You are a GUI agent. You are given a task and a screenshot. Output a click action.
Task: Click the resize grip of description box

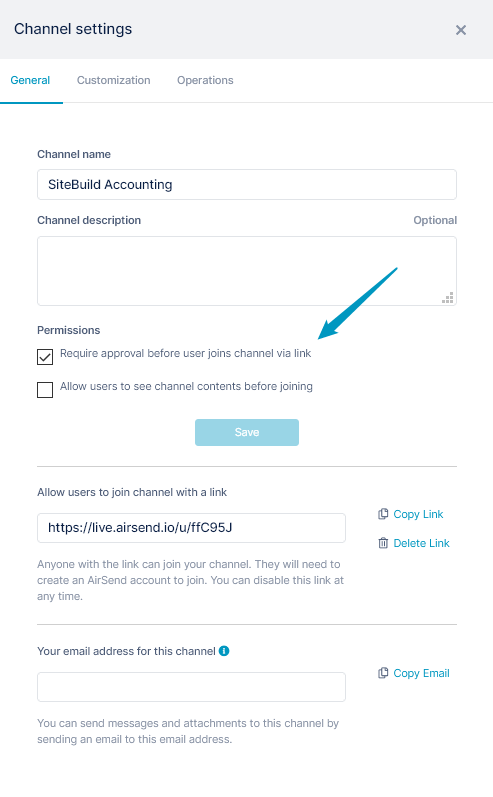click(448, 298)
